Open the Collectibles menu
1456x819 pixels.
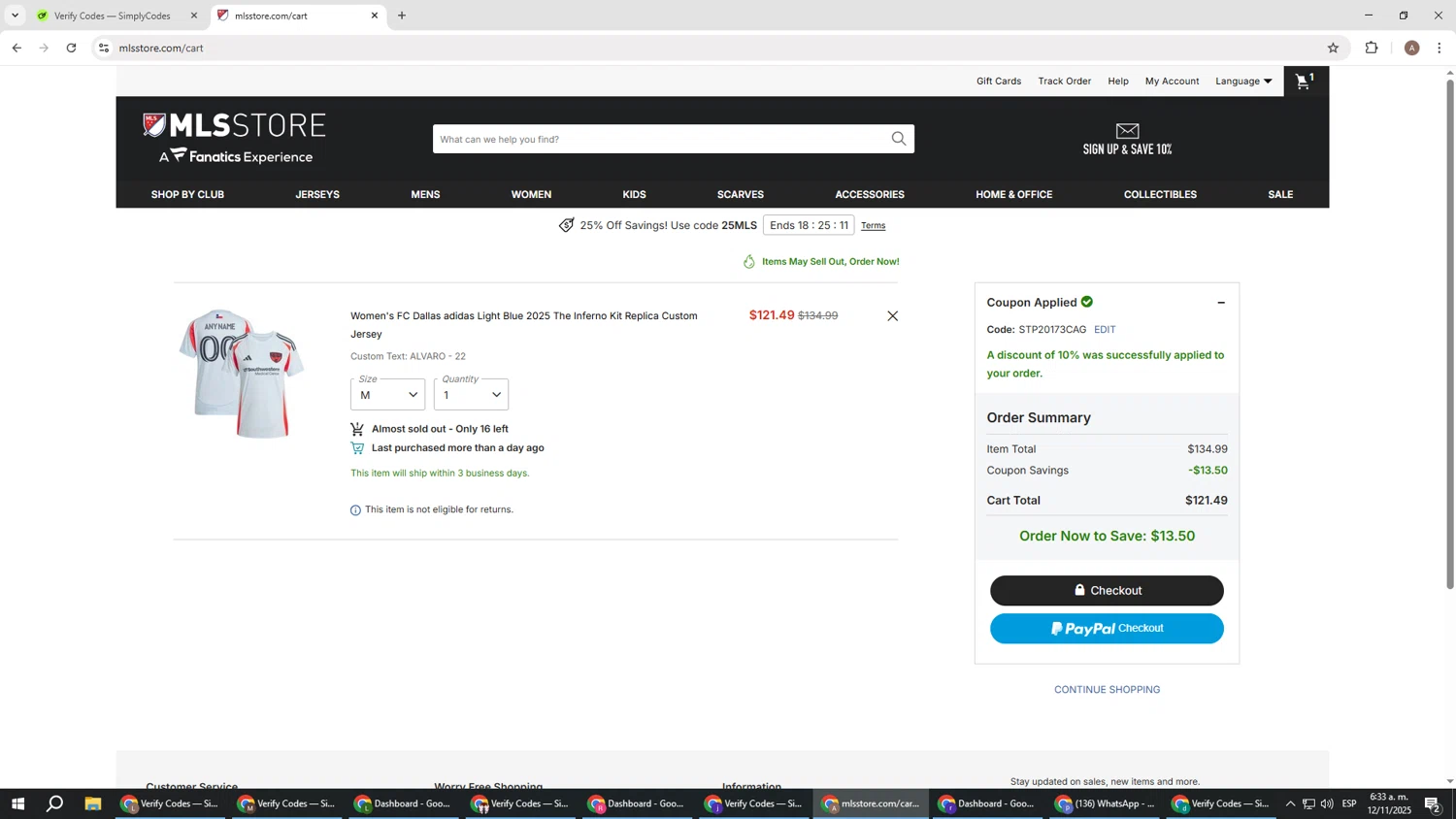pos(1160,195)
